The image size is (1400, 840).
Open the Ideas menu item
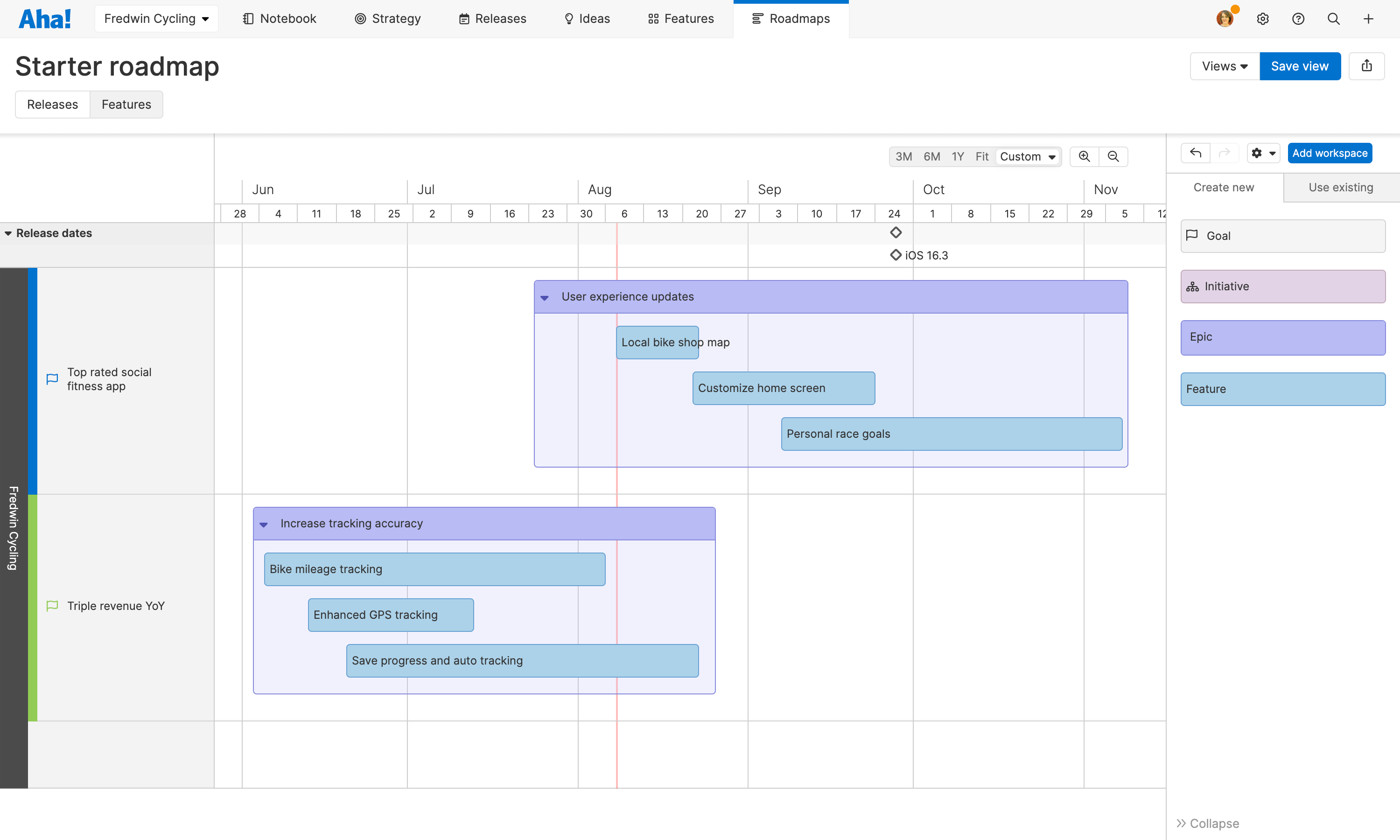click(x=587, y=19)
